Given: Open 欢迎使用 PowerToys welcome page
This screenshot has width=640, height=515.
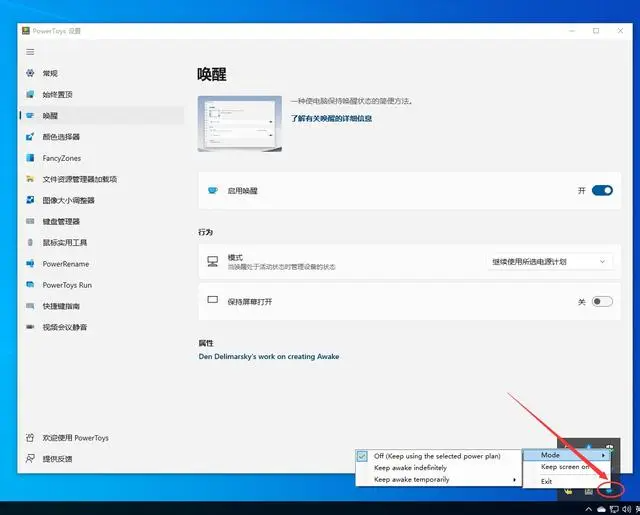Looking at the screenshot, I should point(102,438).
